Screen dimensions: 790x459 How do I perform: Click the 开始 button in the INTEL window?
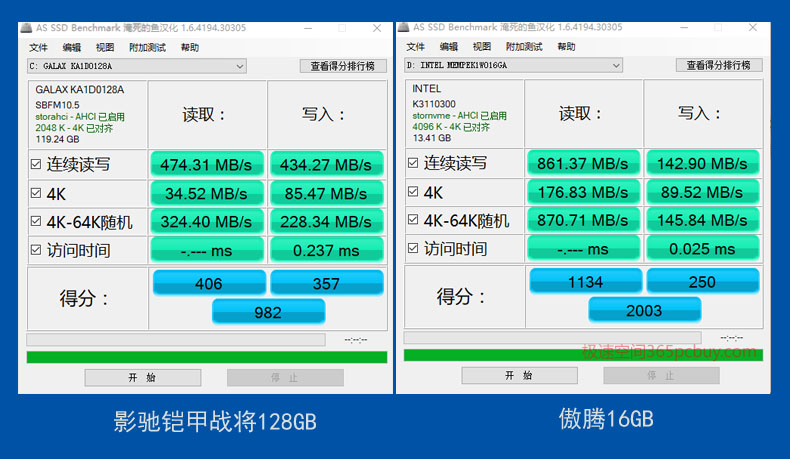pyautogui.click(x=519, y=375)
